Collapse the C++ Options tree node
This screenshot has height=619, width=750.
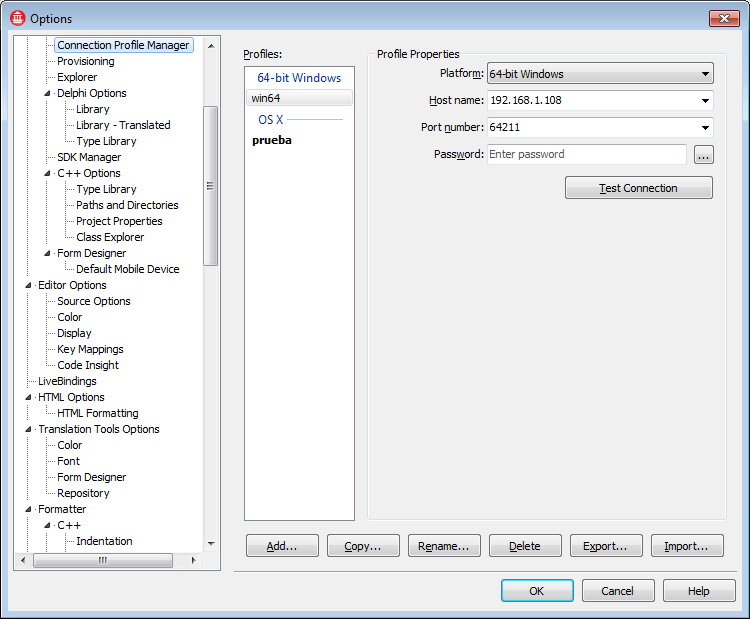pos(47,174)
